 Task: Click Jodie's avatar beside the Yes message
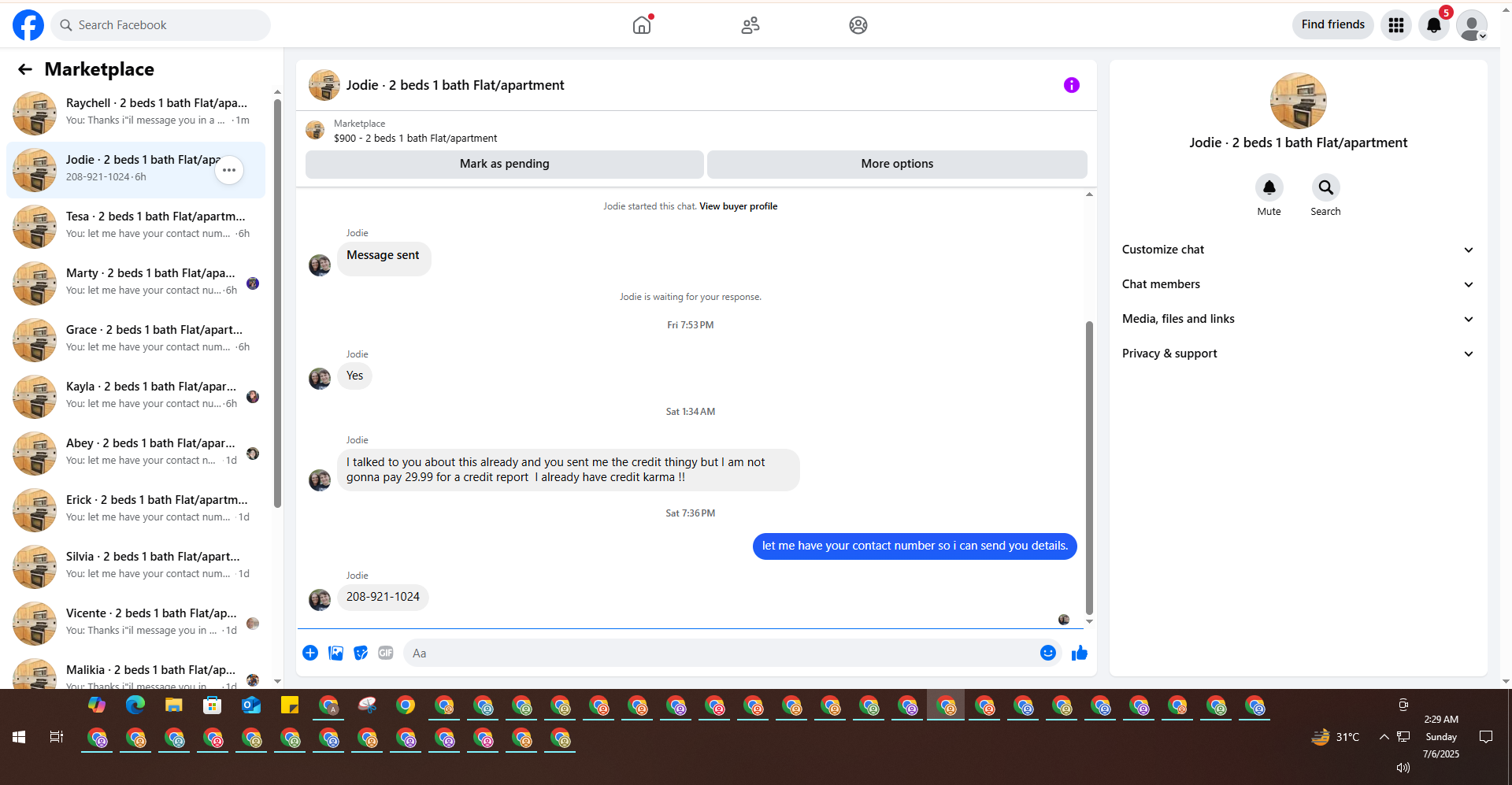(320, 379)
